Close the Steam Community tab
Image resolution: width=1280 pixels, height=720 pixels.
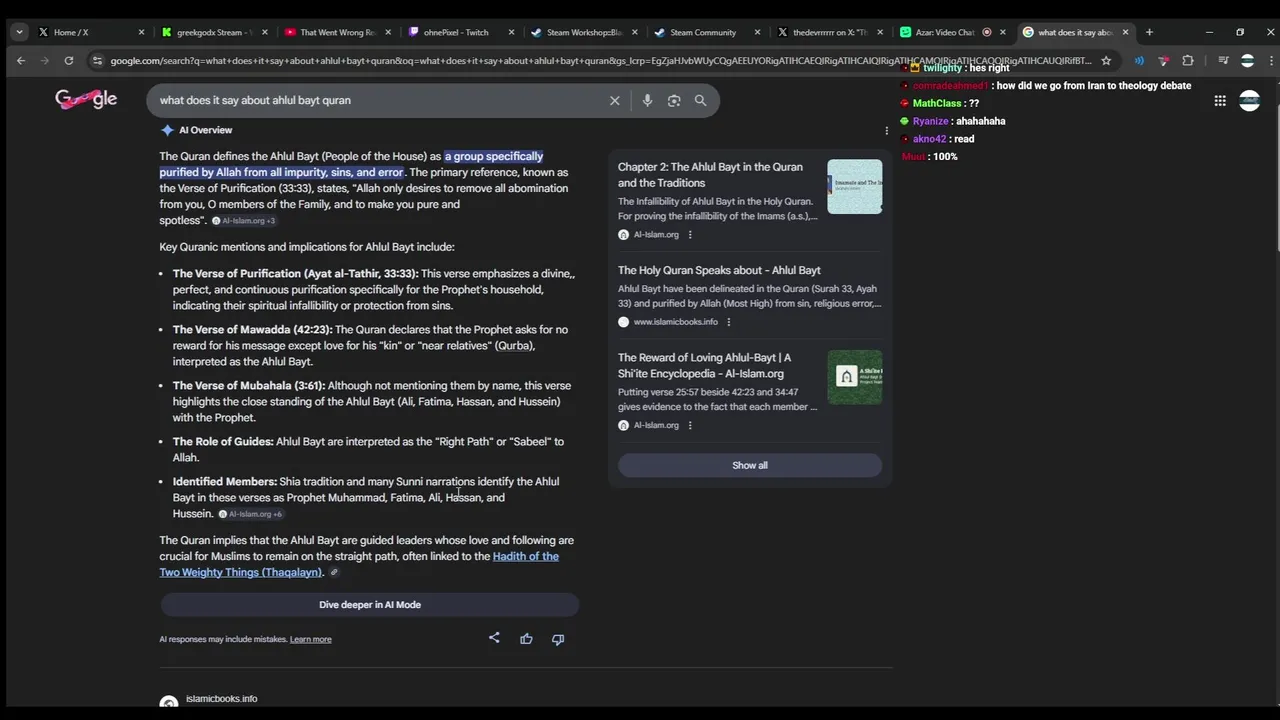(x=756, y=32)
